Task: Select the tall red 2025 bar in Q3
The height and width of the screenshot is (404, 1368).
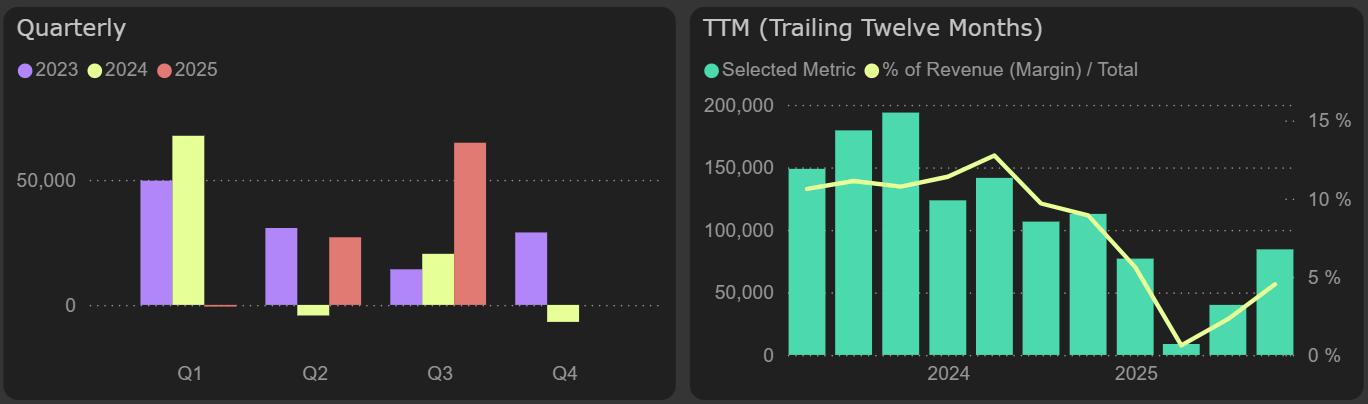Action: (x=470, y=224)
